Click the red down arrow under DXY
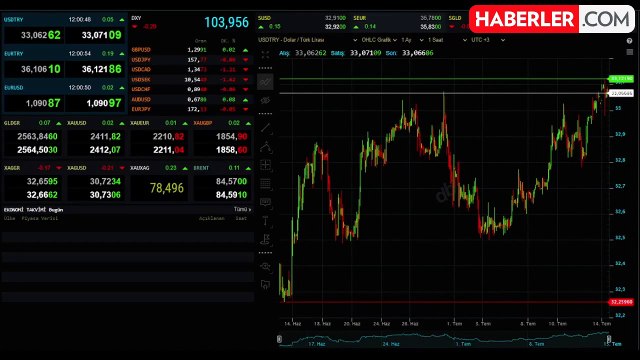Viewport: 640px width, 360px height. click(135, 27)
